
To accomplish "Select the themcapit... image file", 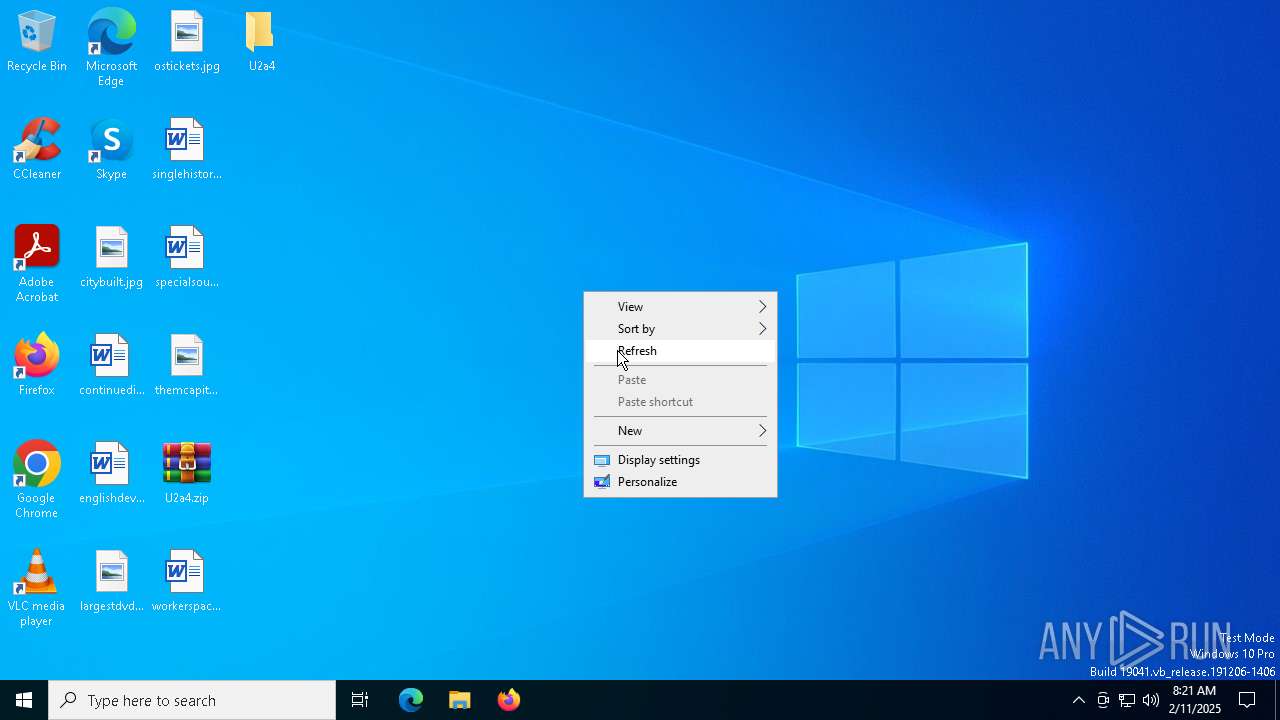I will [187, 366].
